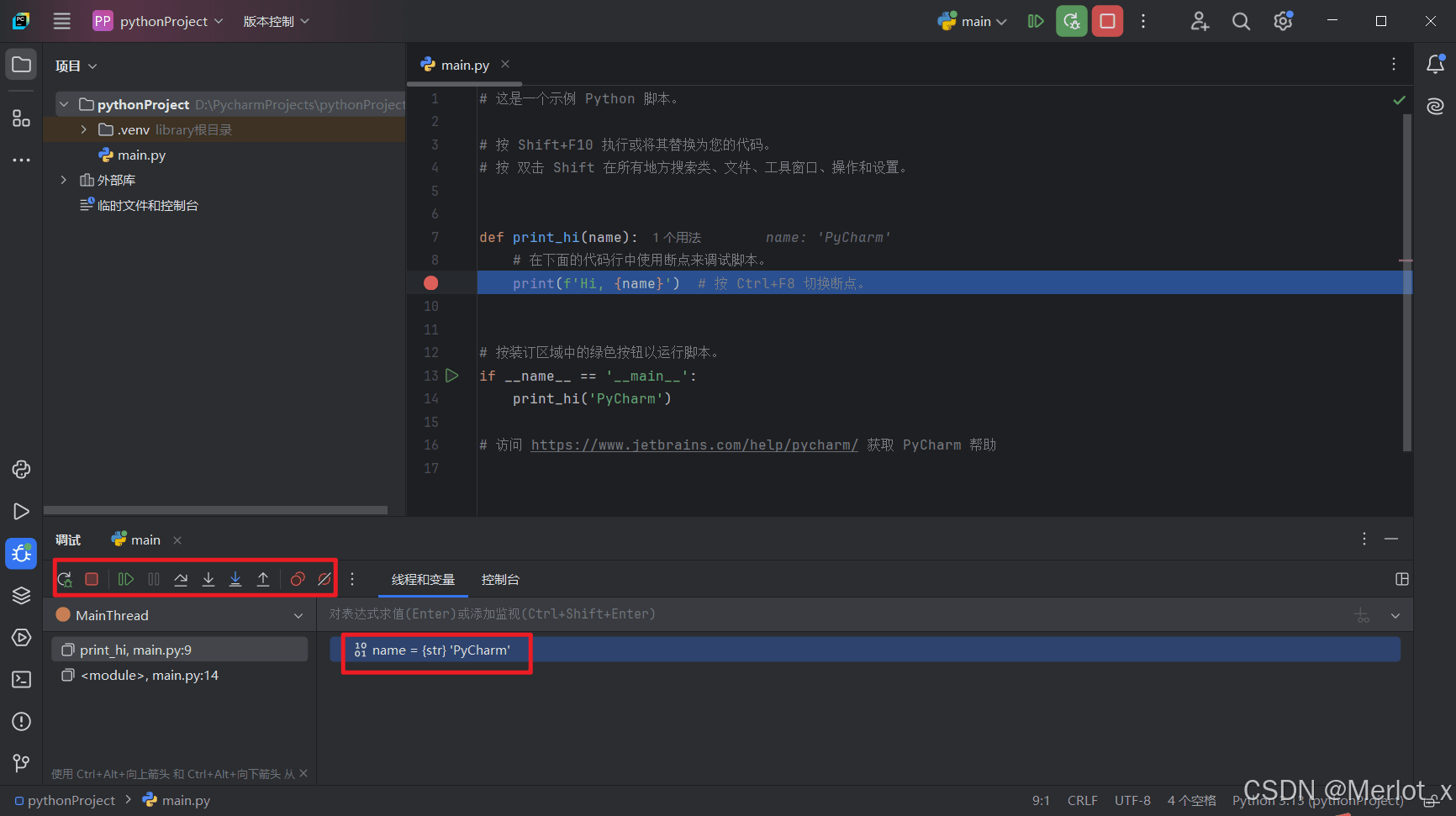This screenshot has width=1456, height=816.
Task: Open the jetbrains.com help link
Action: point(694,445)
